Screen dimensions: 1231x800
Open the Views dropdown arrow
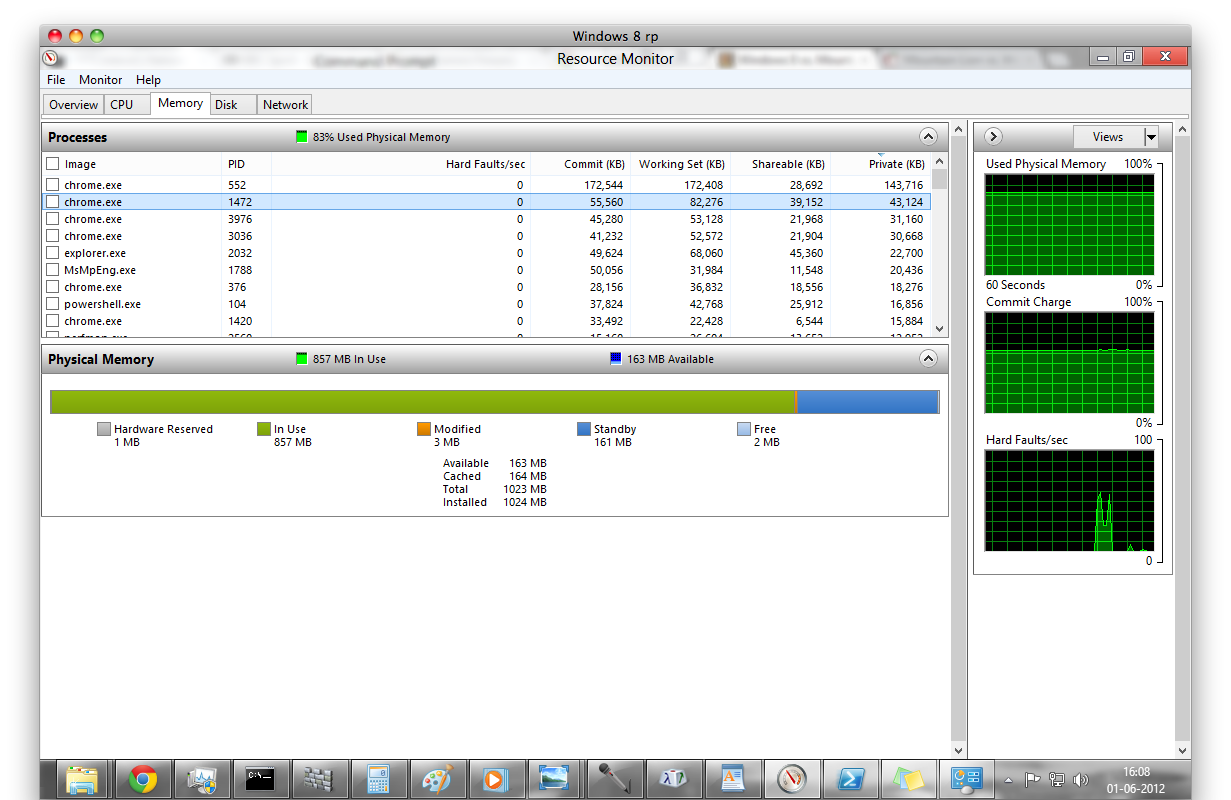[x=1150, y=137]
